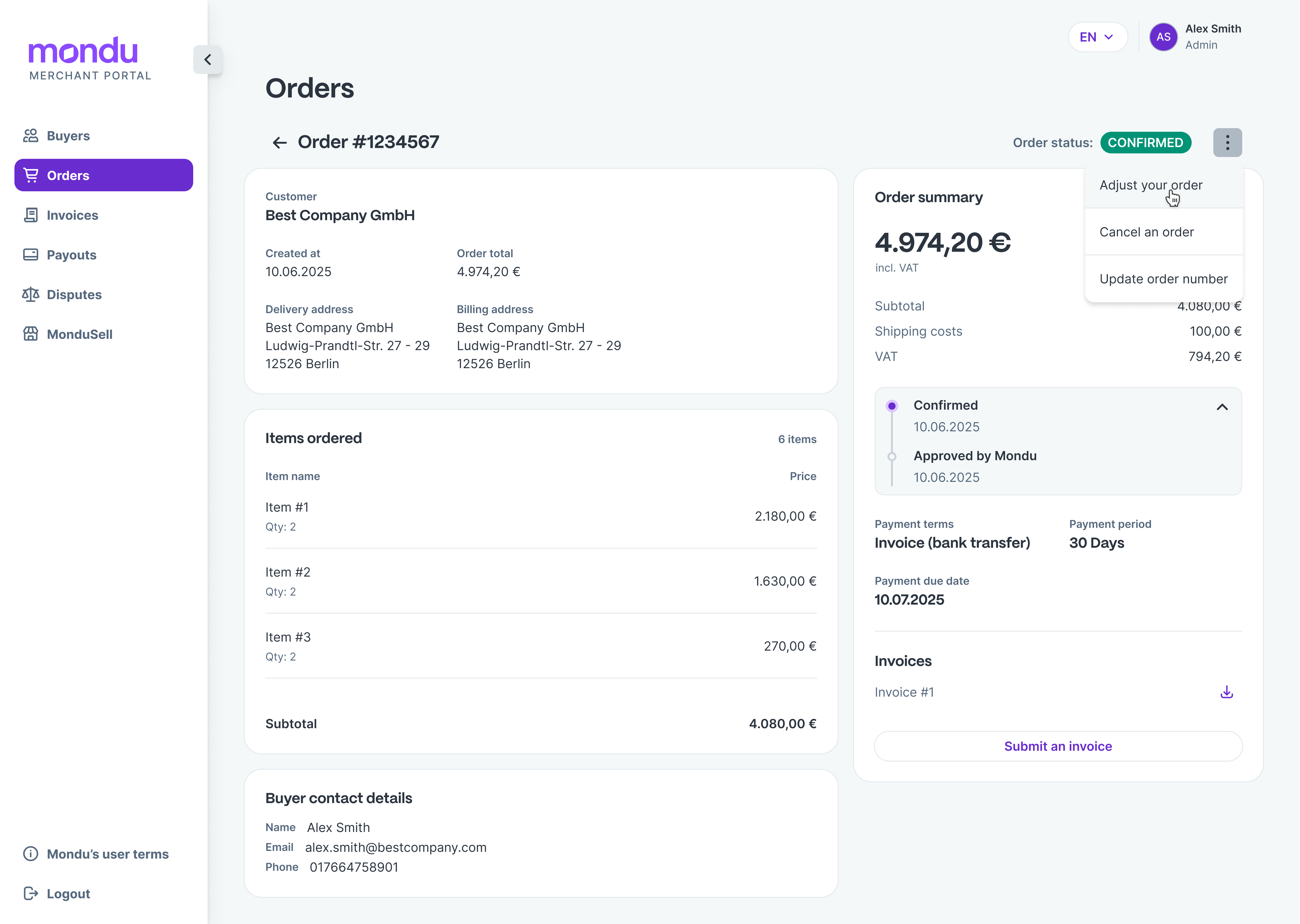The height and width of the screenshot is (924, 1300).
Task: Click the Payouts card icon
Action: click(31, 254)
